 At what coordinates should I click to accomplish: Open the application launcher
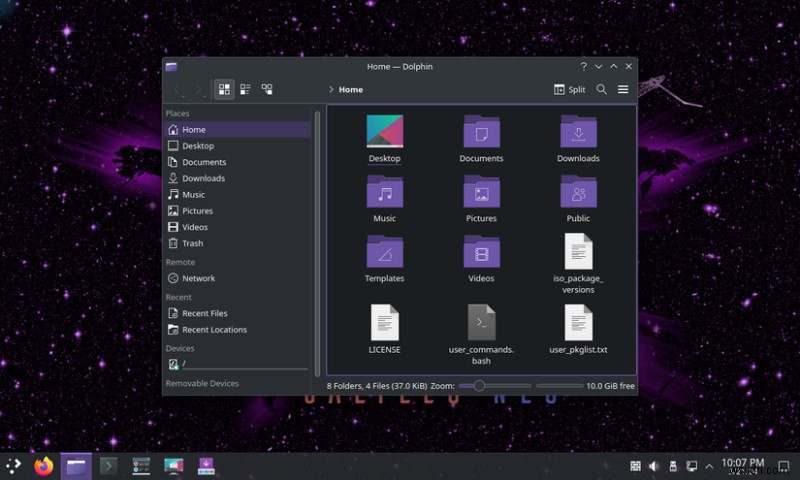[13, 466]
